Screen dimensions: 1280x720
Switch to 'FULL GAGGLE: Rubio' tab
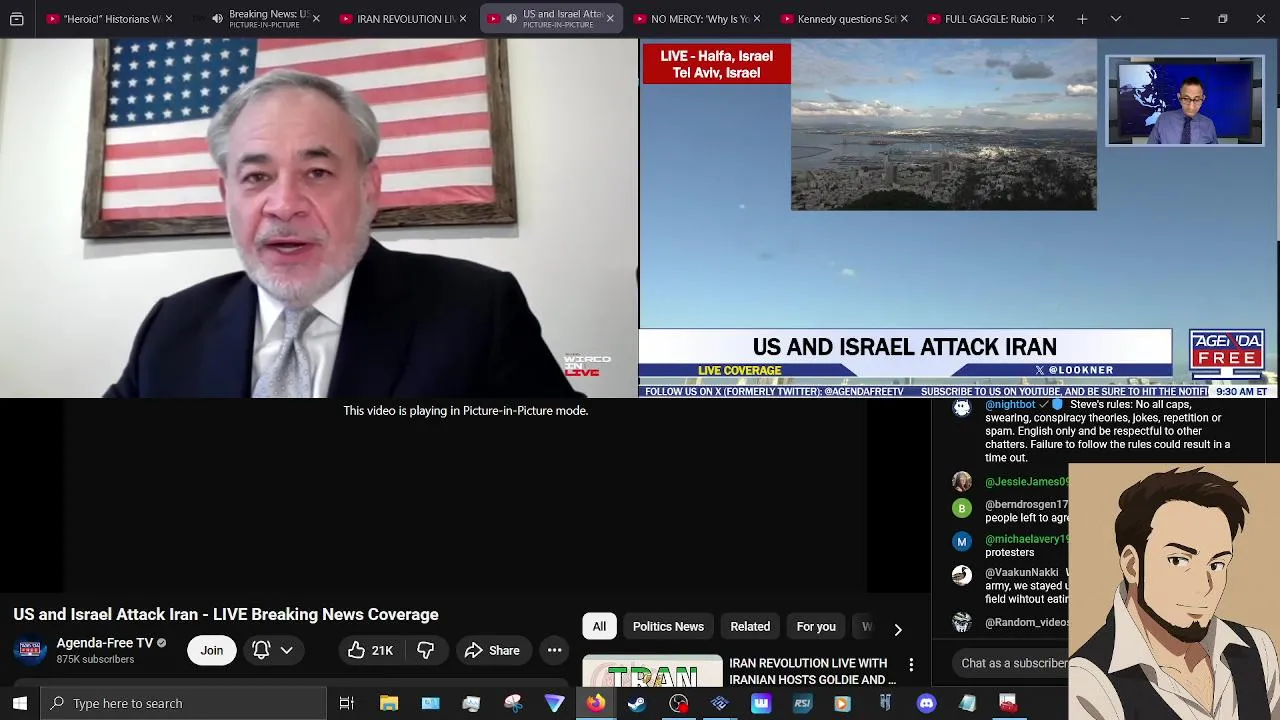click(992, 19)
